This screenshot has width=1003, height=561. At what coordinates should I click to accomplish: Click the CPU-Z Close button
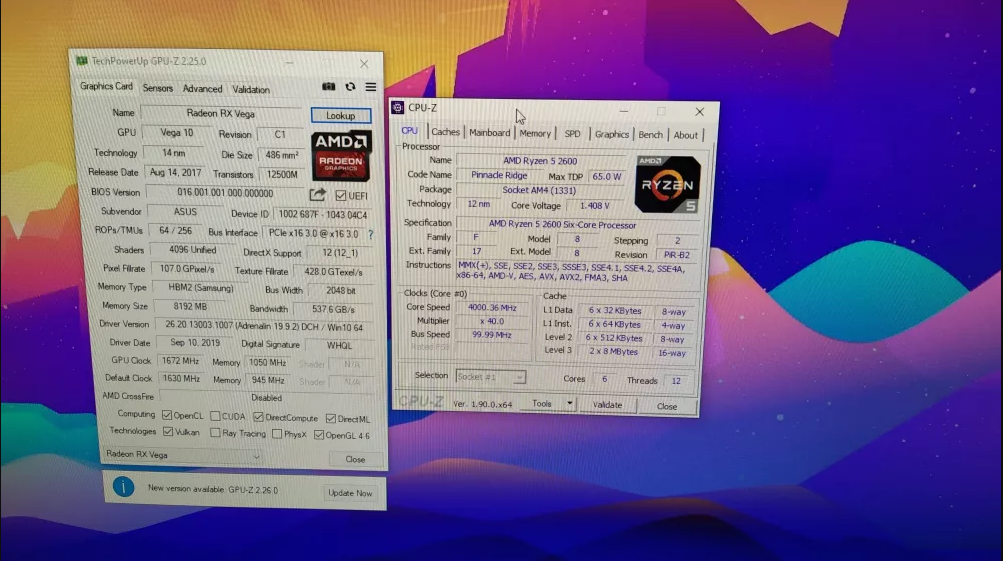coord(667,406)
